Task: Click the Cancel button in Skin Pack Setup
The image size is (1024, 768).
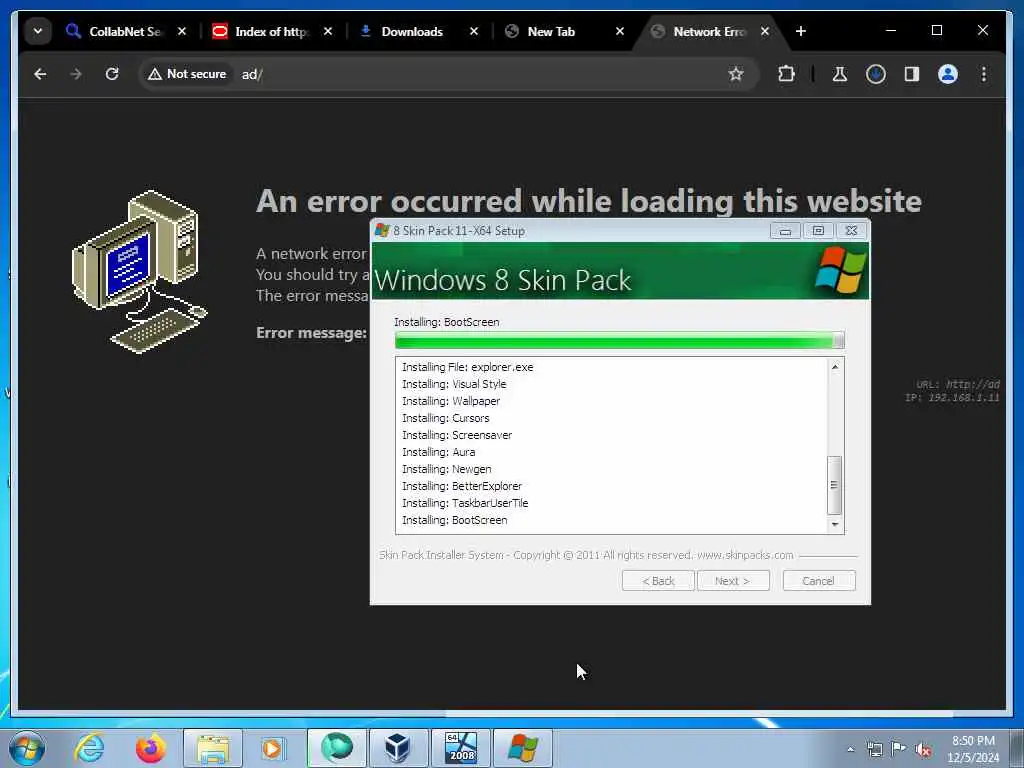Action: click(819, 581)
